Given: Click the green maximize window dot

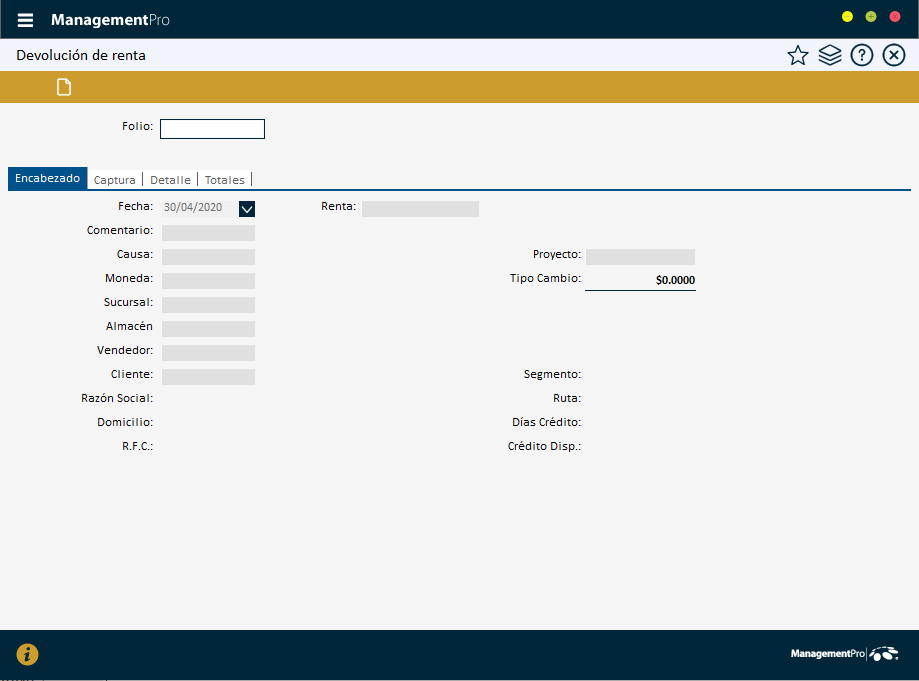Looking at the screenshot, I should 871,16.
